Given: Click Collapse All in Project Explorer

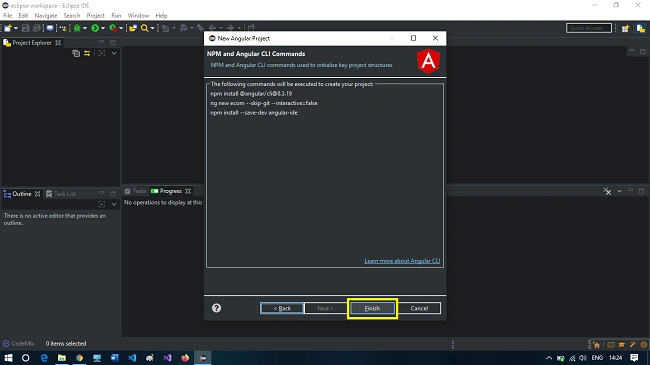Looking at the screenshot, I should pos(76,54).
